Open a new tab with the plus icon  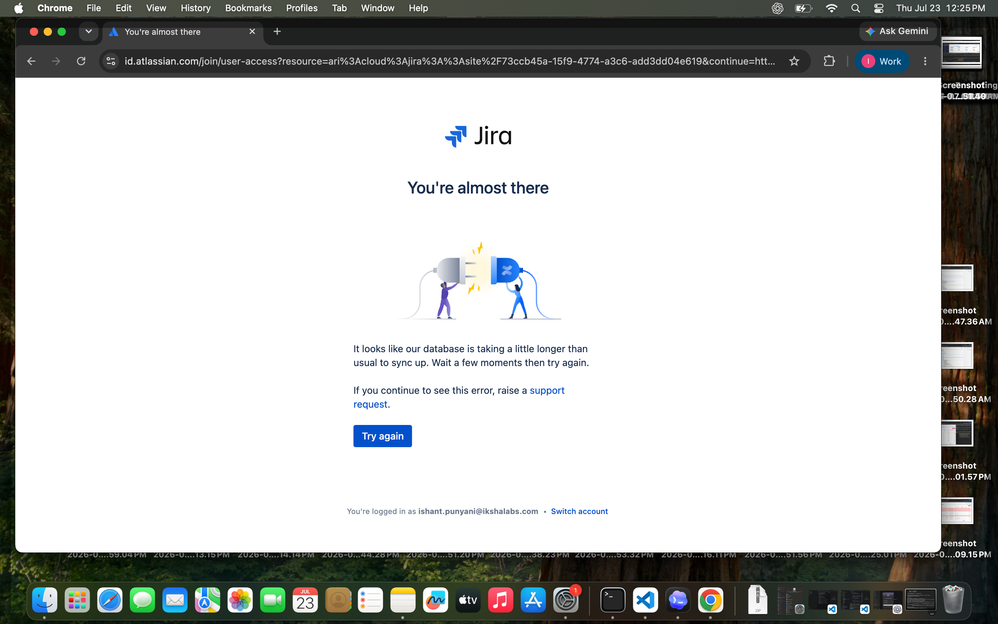[277, 31]
